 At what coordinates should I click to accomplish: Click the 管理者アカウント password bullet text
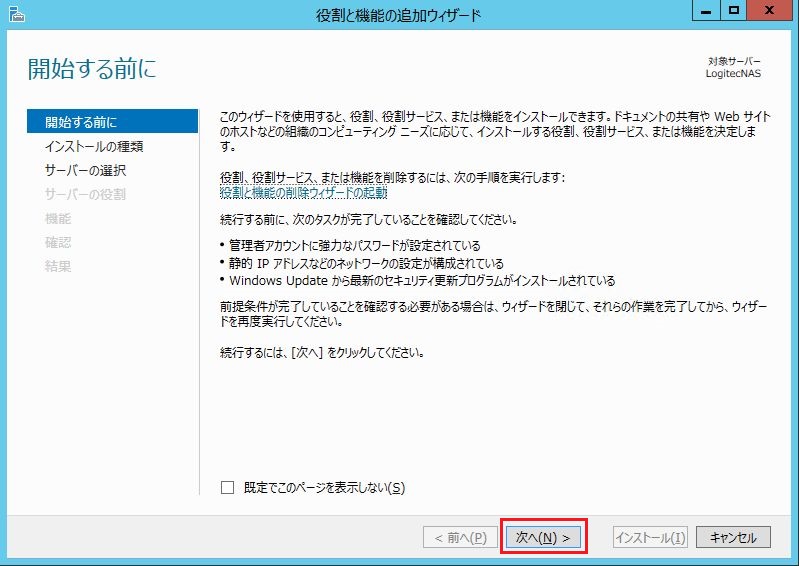coord(355,246)
